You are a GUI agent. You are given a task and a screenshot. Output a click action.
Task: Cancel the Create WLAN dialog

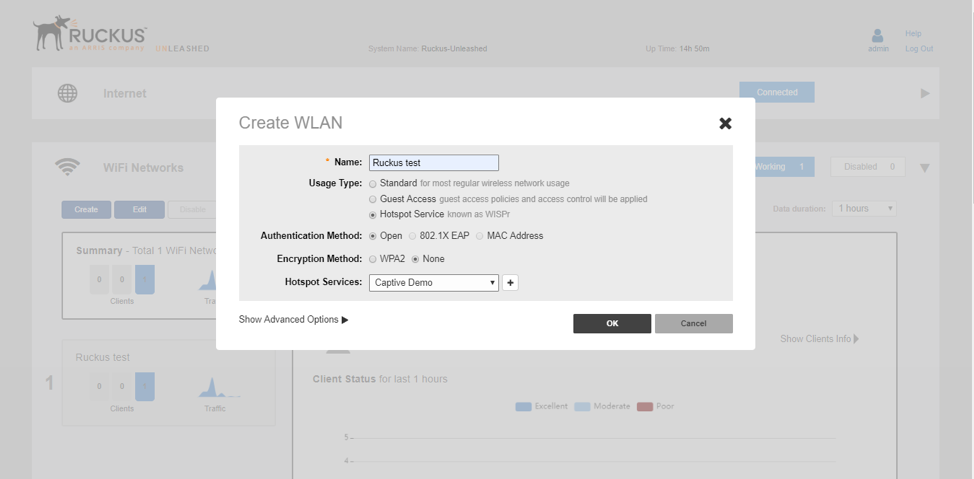point(693,323)
